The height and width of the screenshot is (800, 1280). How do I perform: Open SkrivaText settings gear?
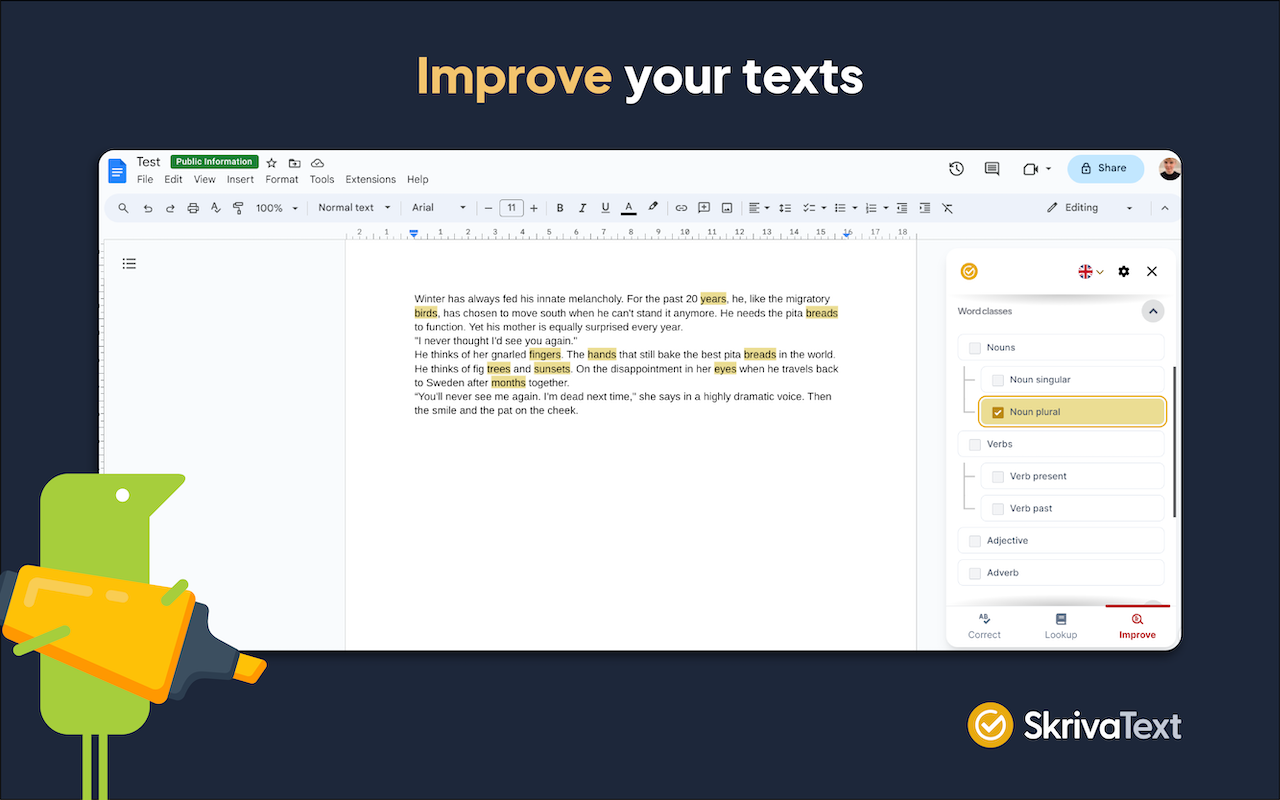click(1124, 271)
